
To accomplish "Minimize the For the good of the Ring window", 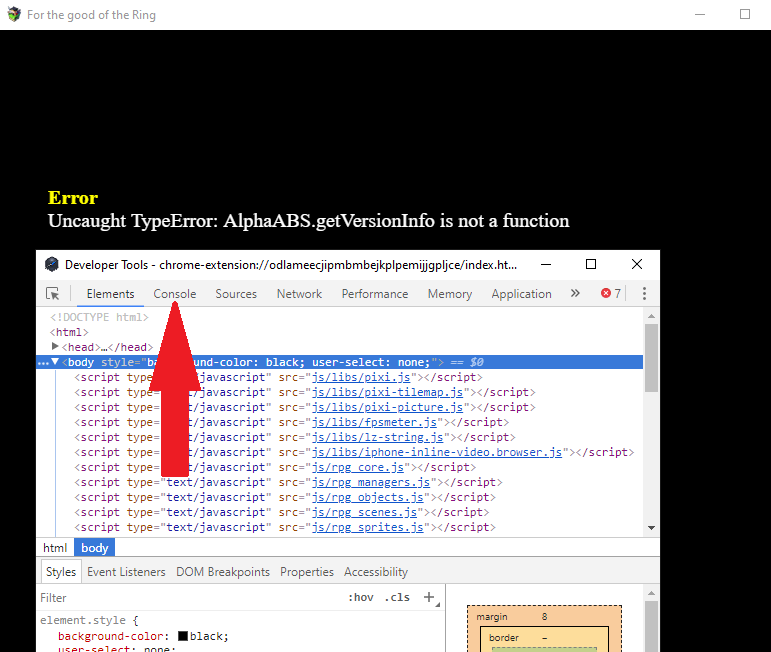I will pyautogui.click(x=700, y=14).
